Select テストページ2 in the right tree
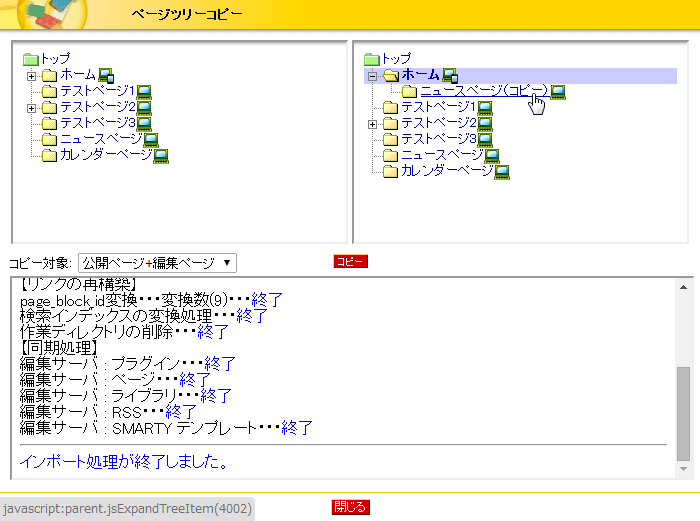Screen dimensions: 700x521 pos(438,123)
